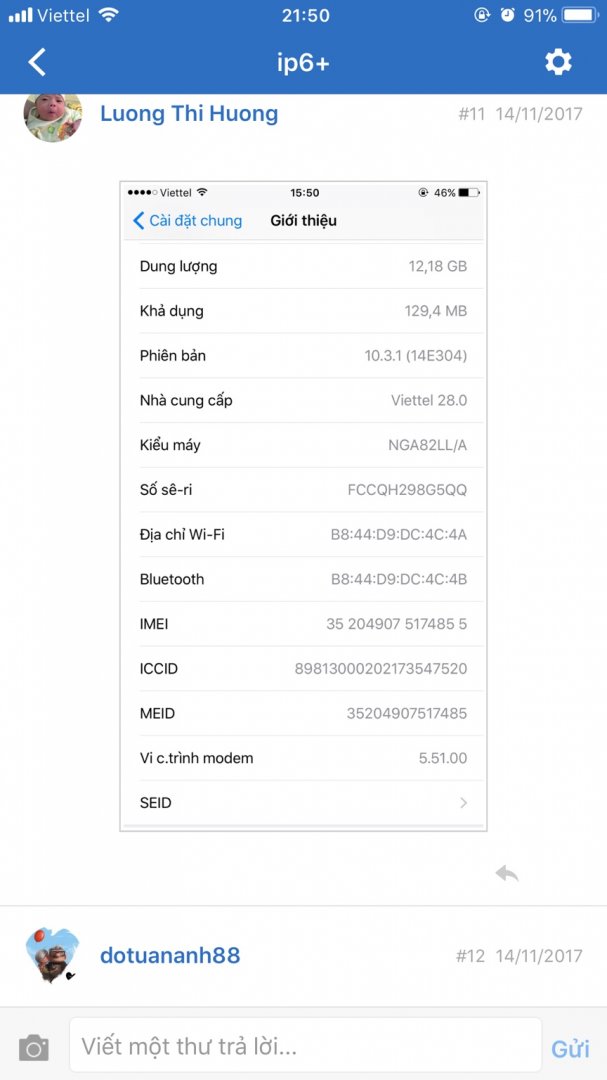Screen dimensions: 607x1080
Task: Open dotuananh88's avatar picture
Action: [x=52, y=956]
